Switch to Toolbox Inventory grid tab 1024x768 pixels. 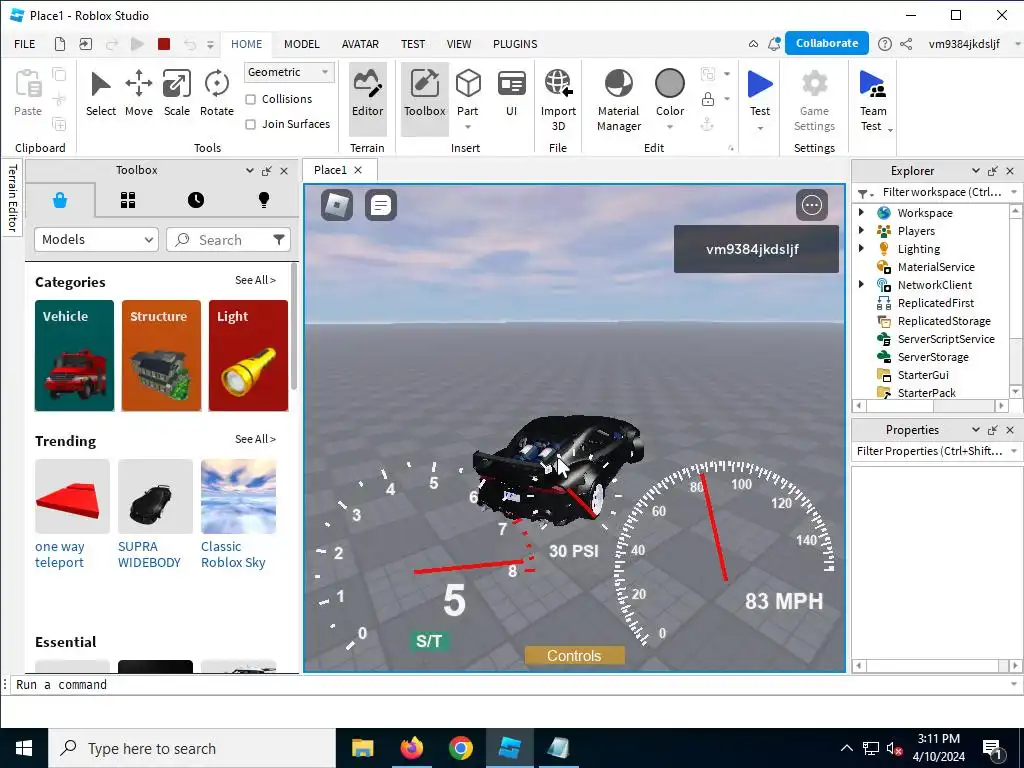coord(128,200)
